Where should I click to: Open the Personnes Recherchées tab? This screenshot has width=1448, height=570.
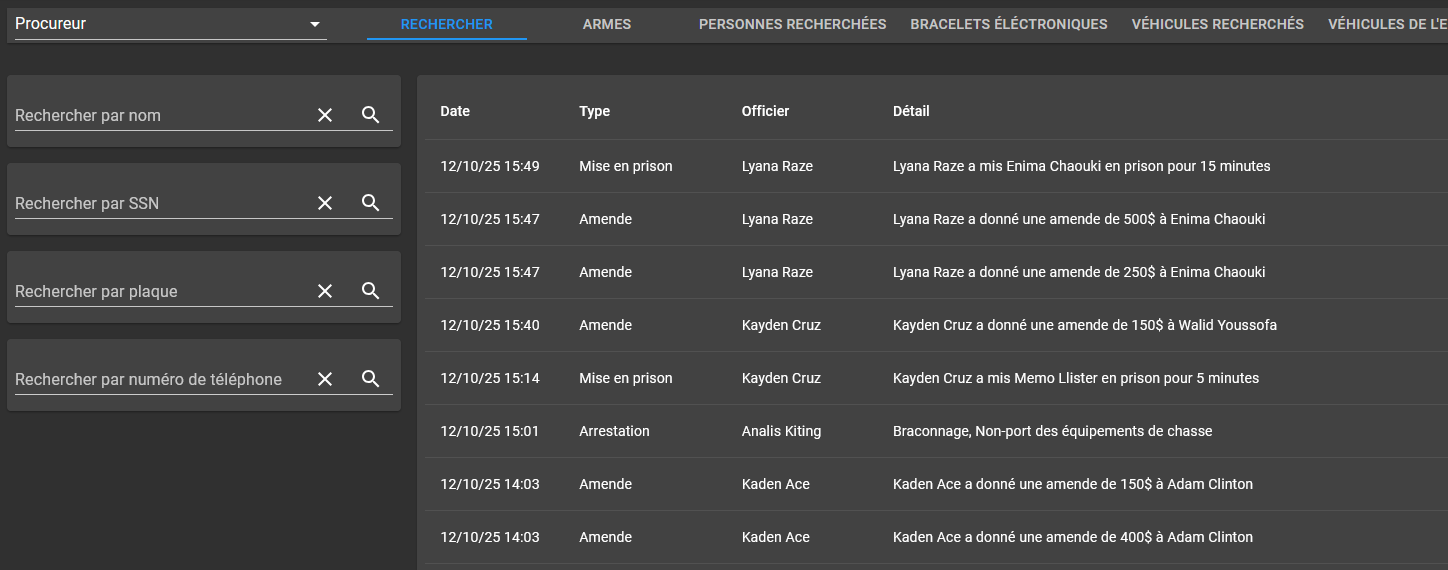(x=792, y=24)
